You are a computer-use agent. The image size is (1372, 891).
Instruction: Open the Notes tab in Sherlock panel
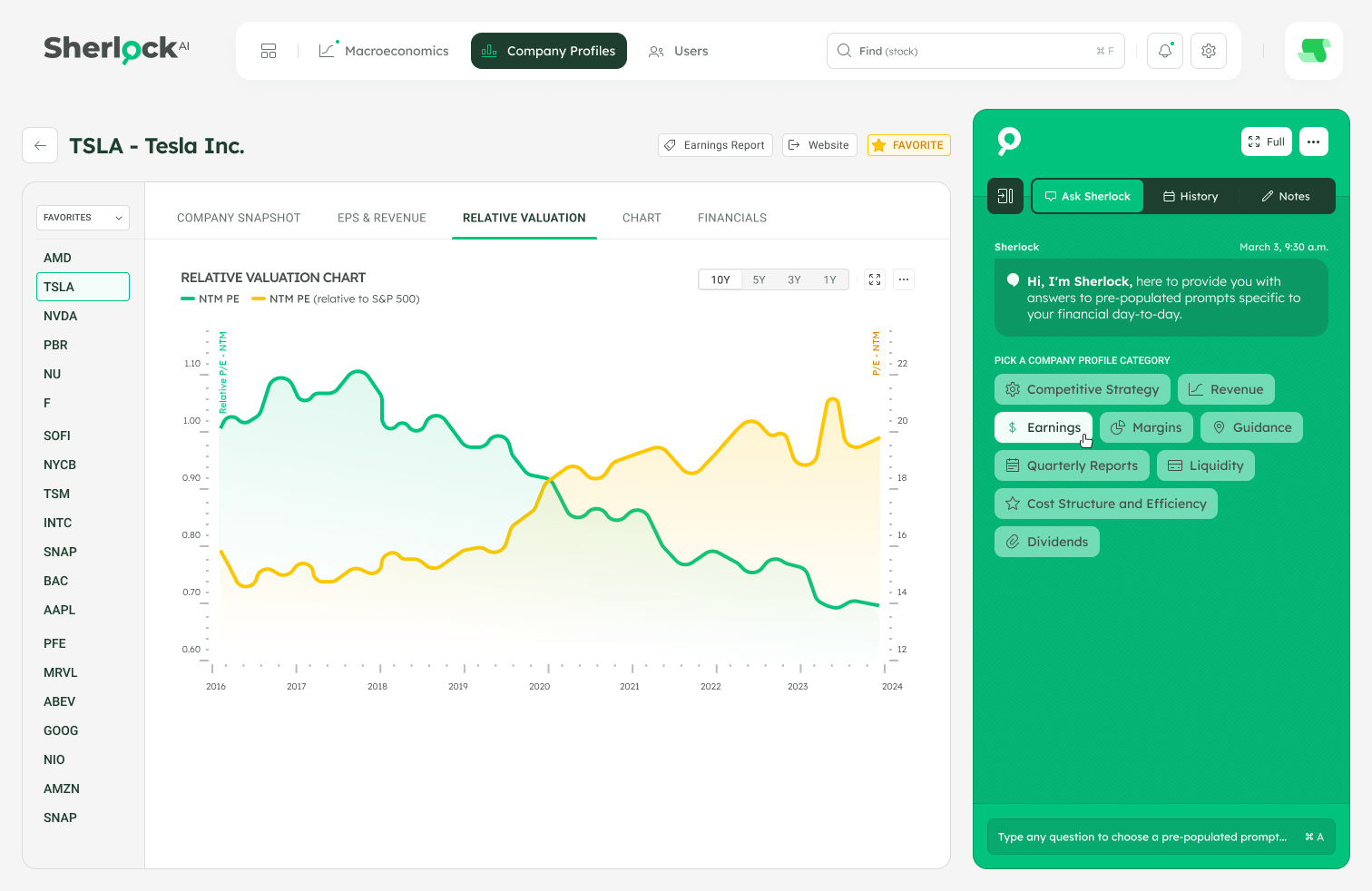[x=1286, y=196]
